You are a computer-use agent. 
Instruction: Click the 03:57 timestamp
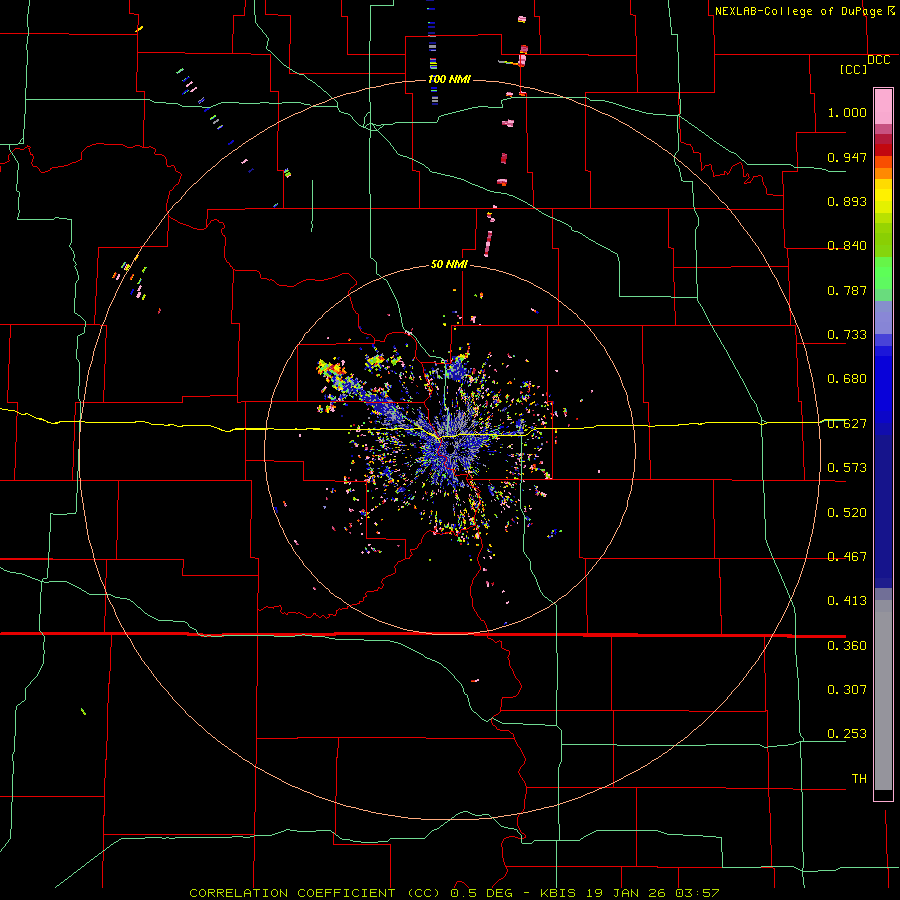(699, 893)
